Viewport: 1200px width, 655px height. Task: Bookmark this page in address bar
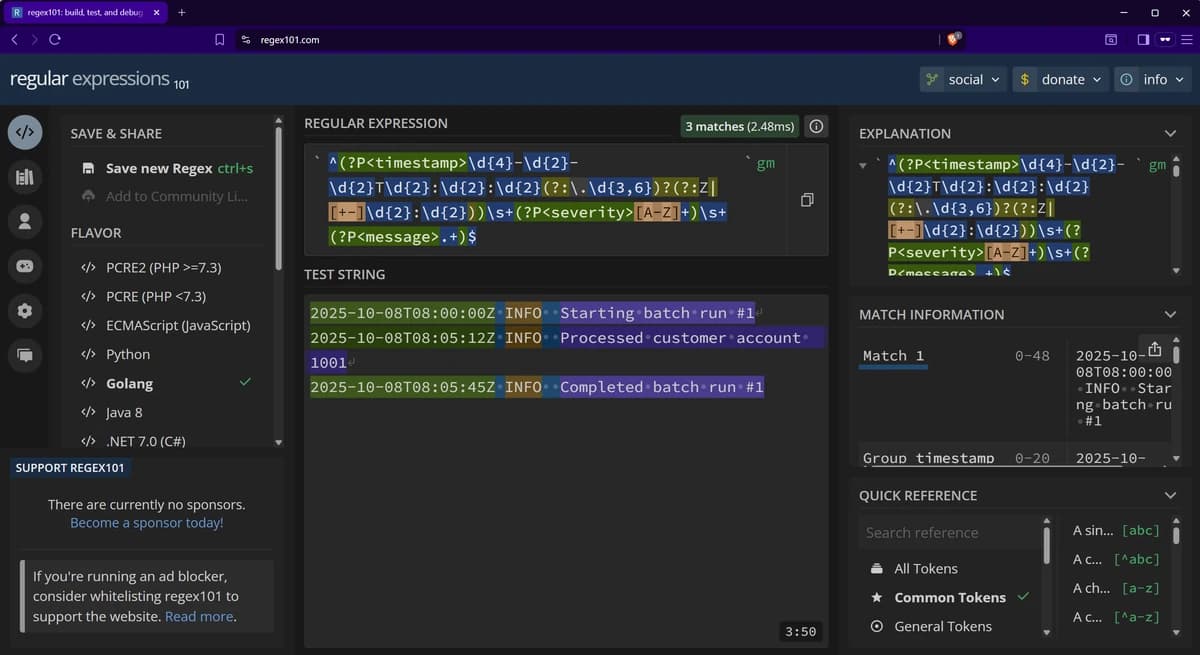220,39
